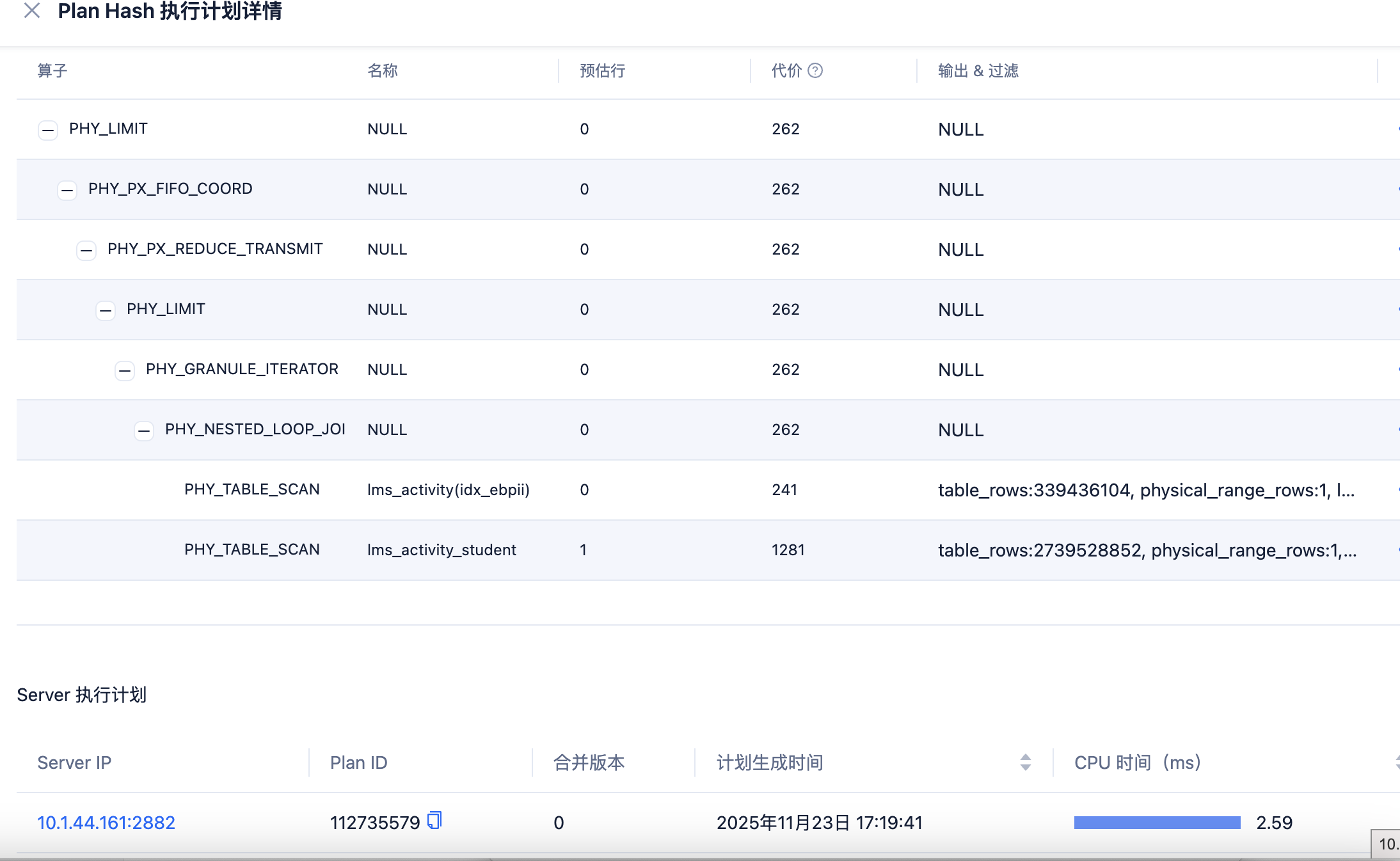
Task: Click the 输出 & 过滤 column header
Action: pos(978,70)
